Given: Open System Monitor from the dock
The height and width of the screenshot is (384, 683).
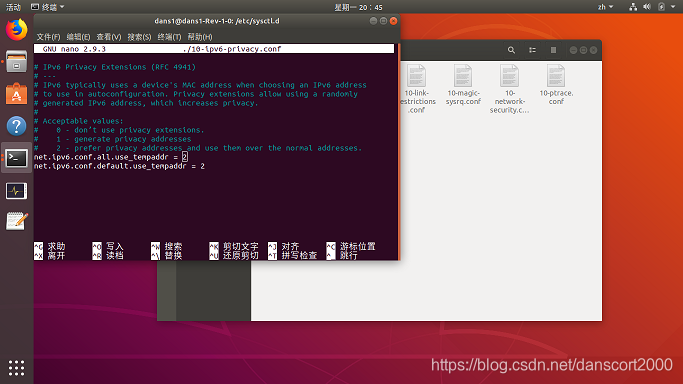Looking at the screenshot, I should pyautogui.click(x=17, y=191).
